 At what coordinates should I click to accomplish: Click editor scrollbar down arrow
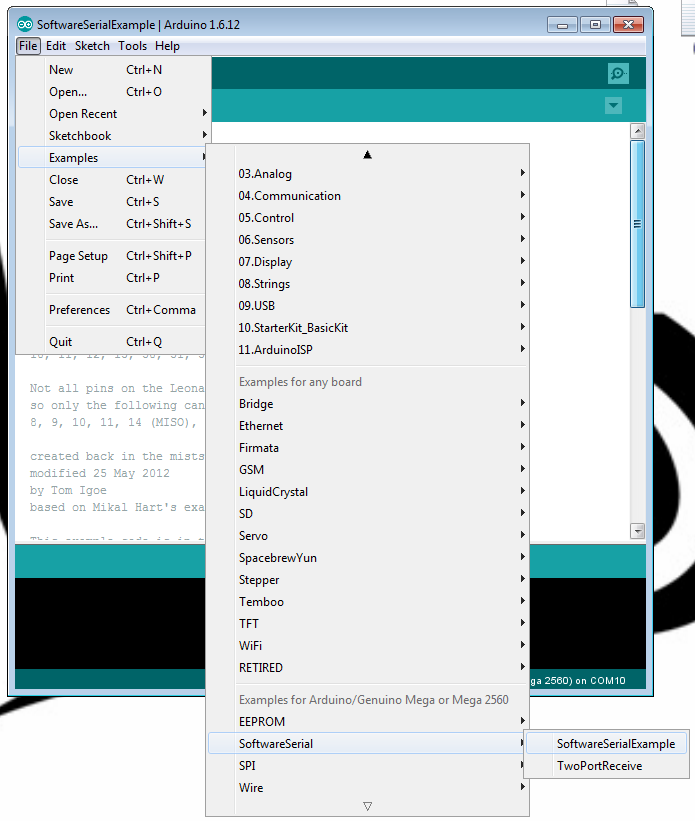pos(637,531)
